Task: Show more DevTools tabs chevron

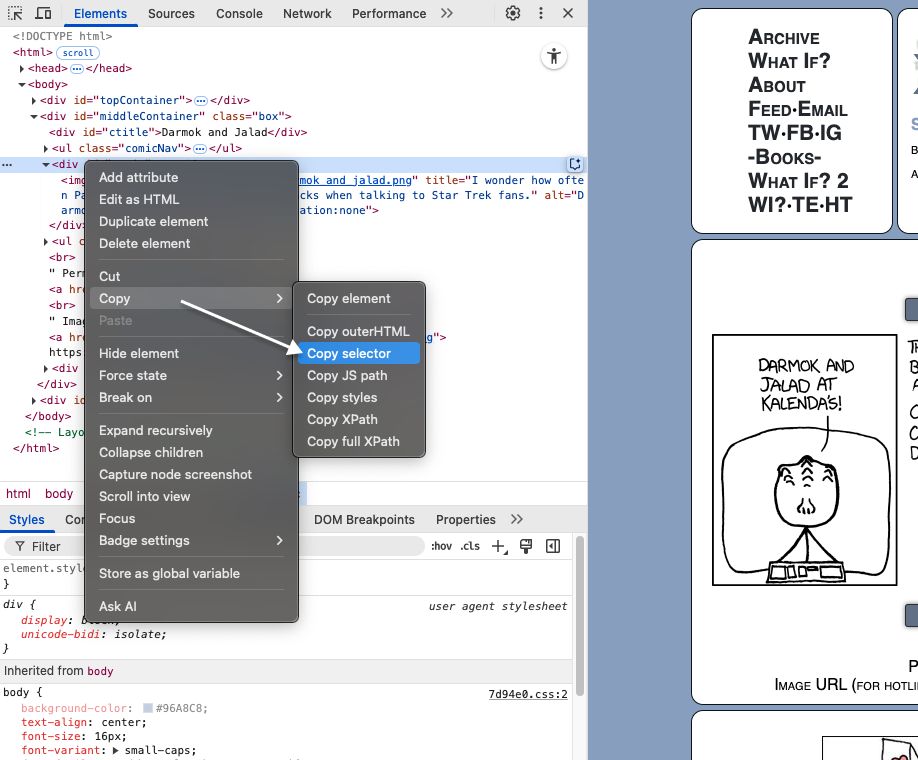Action: tap(446, 13)
